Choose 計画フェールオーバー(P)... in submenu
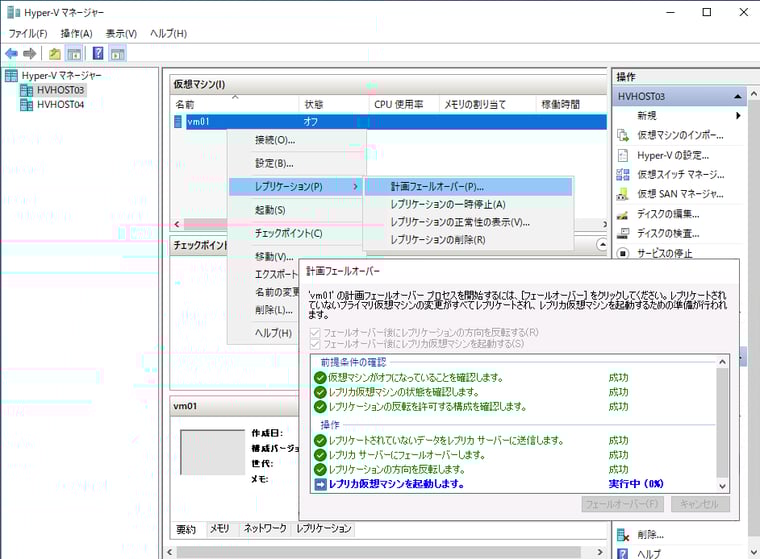 click(468, 187)
